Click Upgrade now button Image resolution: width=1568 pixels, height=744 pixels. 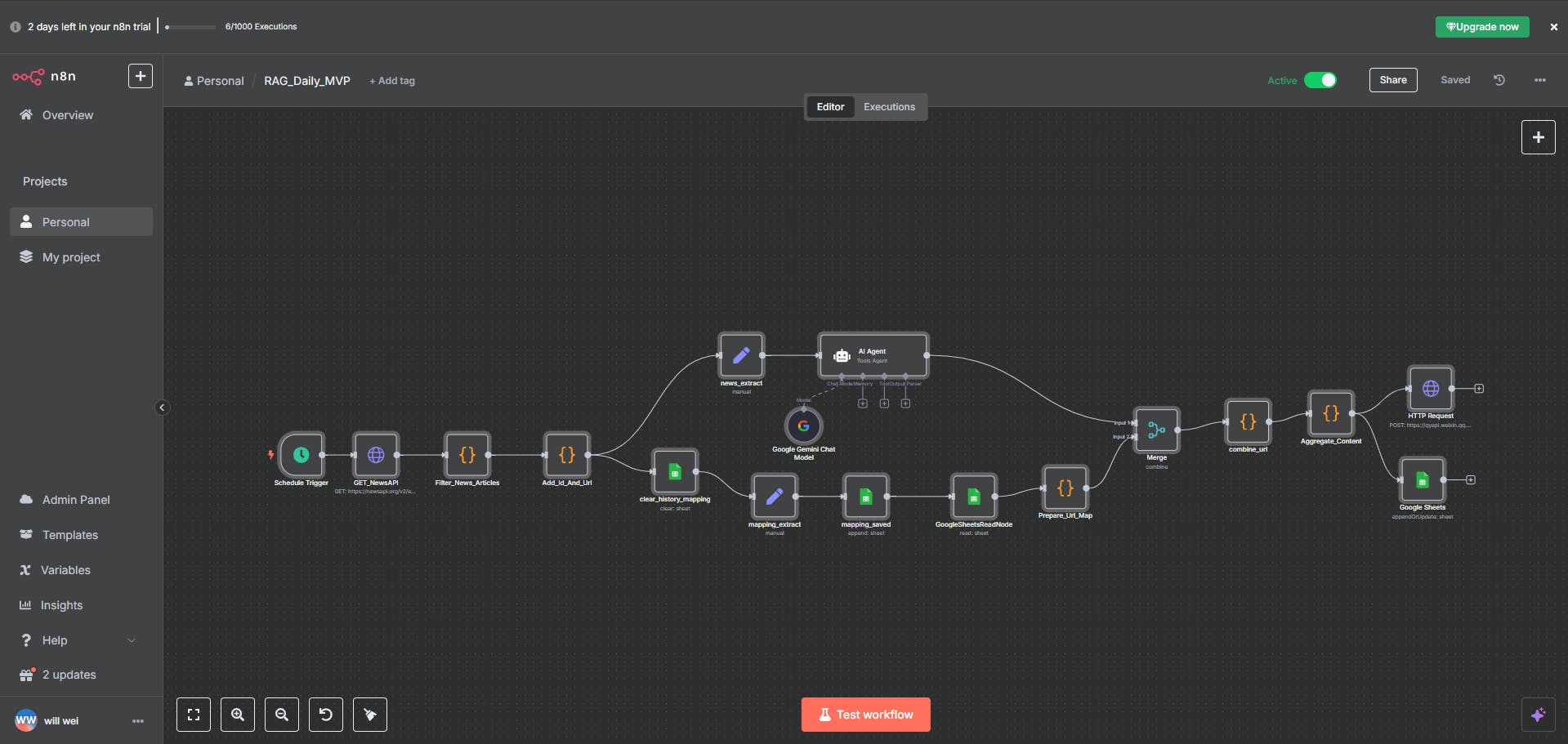click(x=1482, y=27)
